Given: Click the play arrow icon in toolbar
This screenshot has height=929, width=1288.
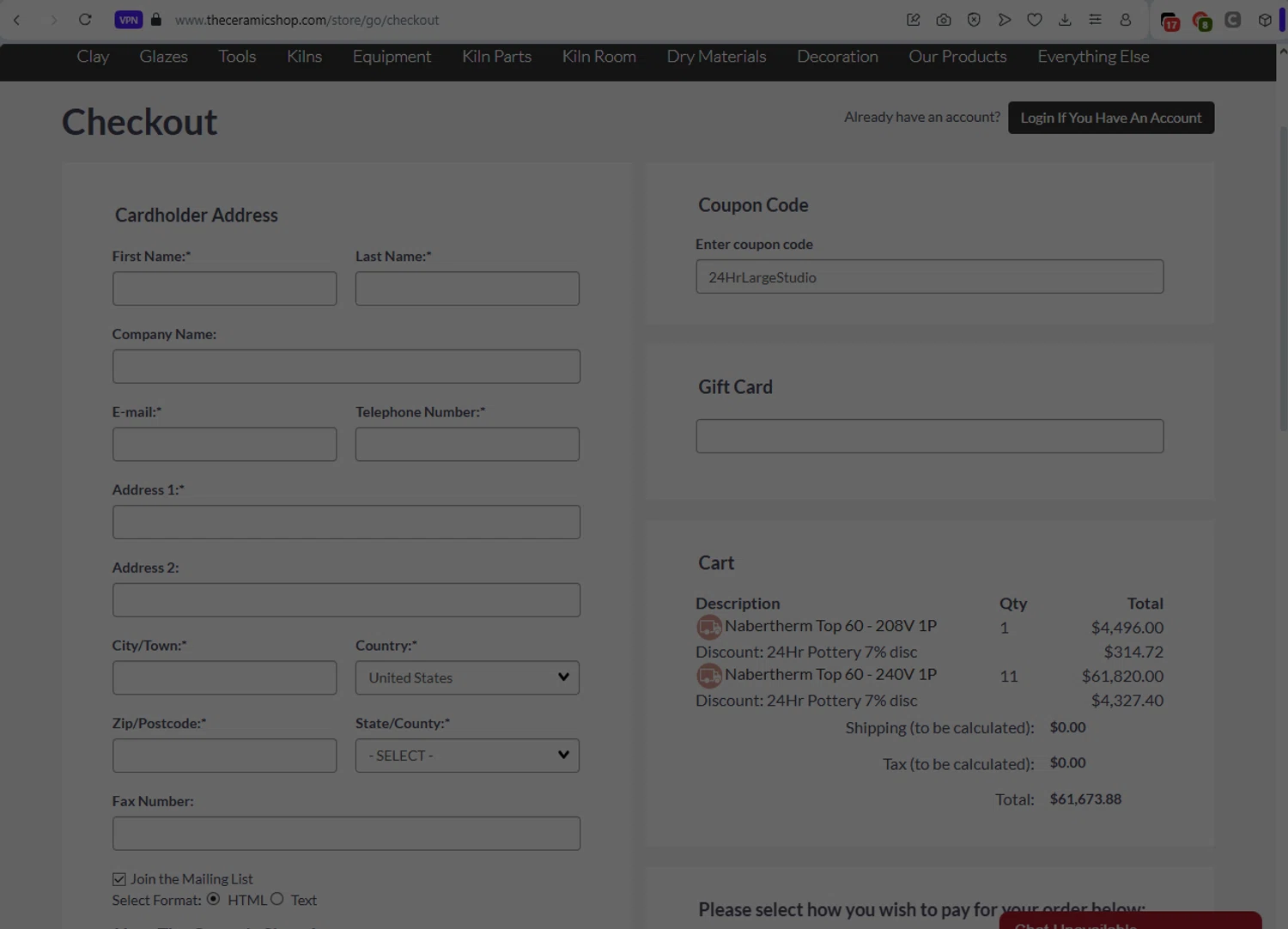Looking at the screenshot, I should tap(1004, 20).
